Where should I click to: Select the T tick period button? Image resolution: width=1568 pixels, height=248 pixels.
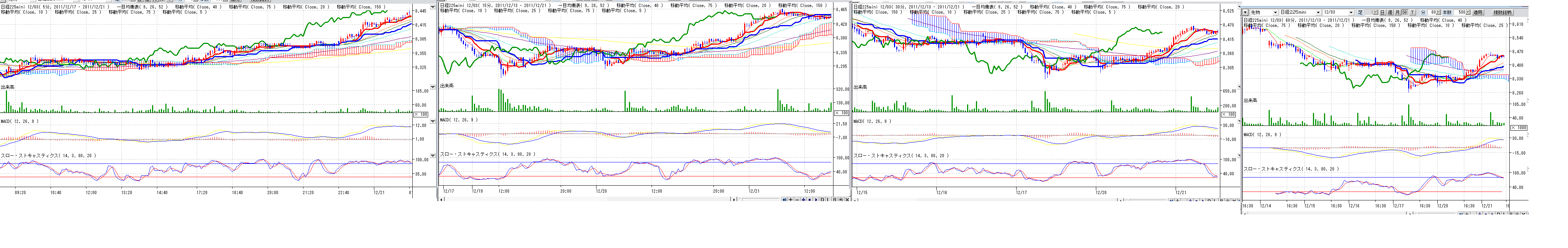coord(1413,13)
